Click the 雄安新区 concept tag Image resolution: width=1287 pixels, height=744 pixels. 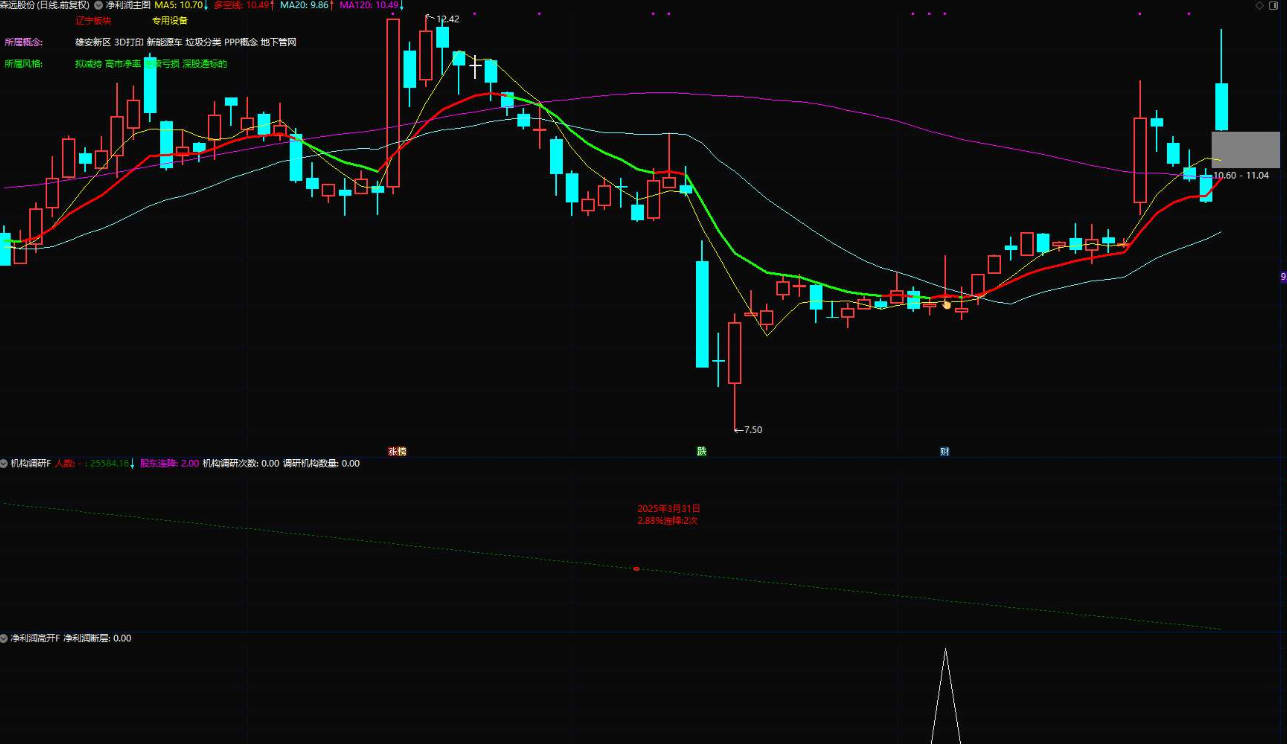click(92, 42)
